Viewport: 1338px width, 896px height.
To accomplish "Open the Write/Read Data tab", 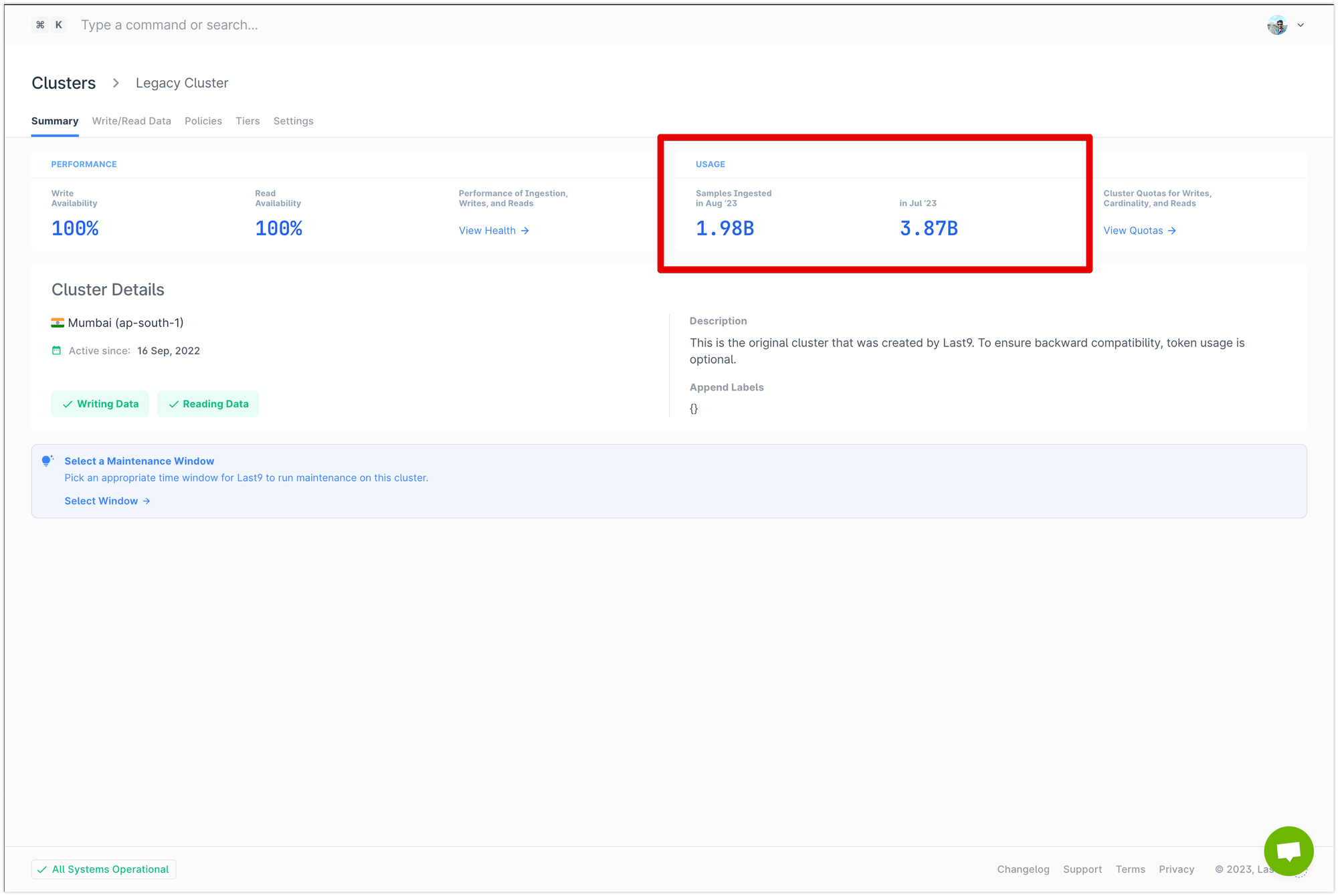I will (131, 120).
